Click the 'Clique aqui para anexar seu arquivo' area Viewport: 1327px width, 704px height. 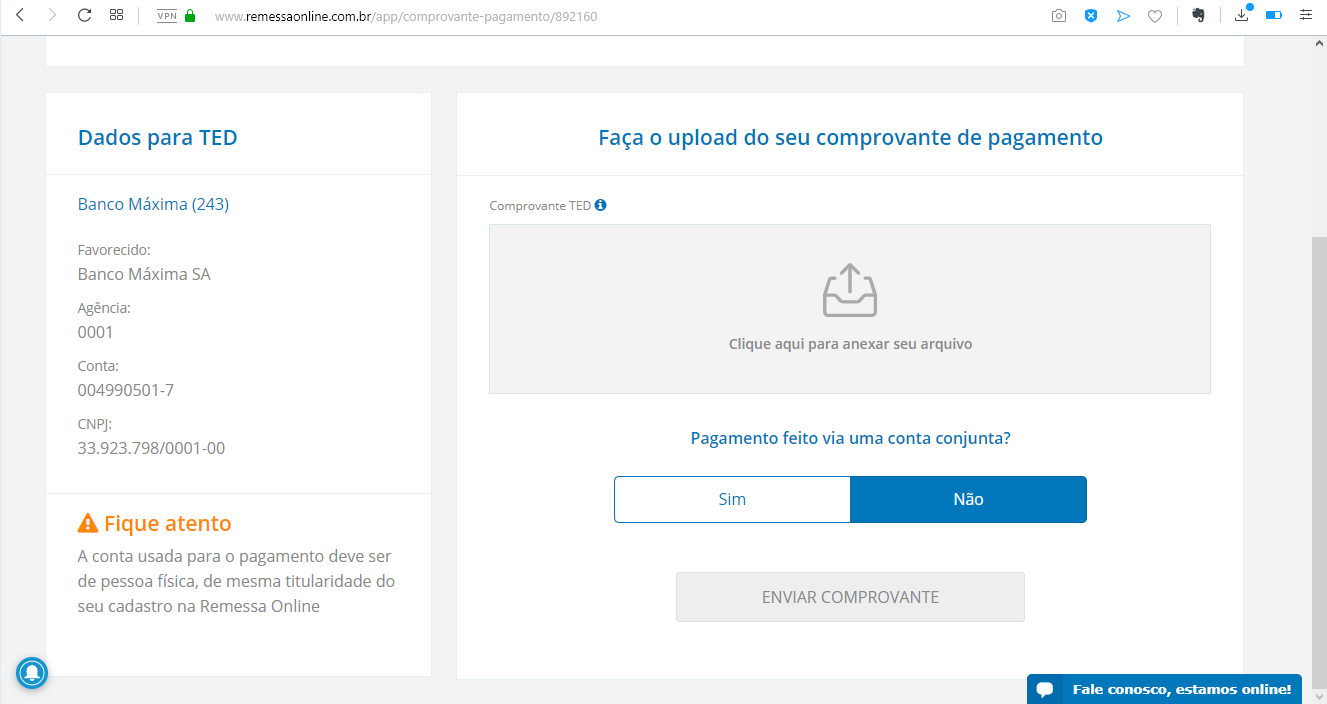coord(850,309)
